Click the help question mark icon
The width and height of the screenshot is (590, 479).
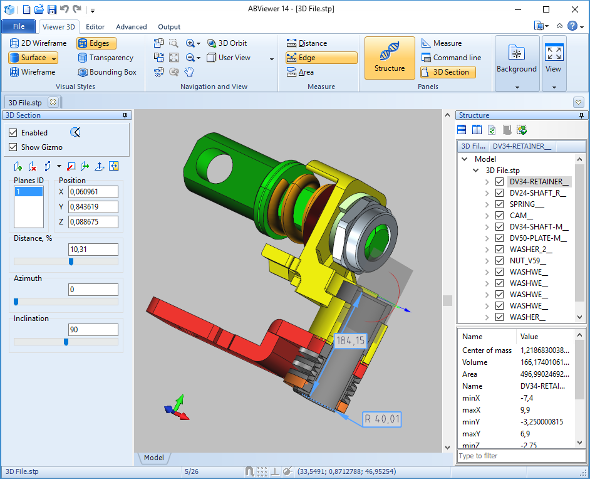click(x=572, y=26)
